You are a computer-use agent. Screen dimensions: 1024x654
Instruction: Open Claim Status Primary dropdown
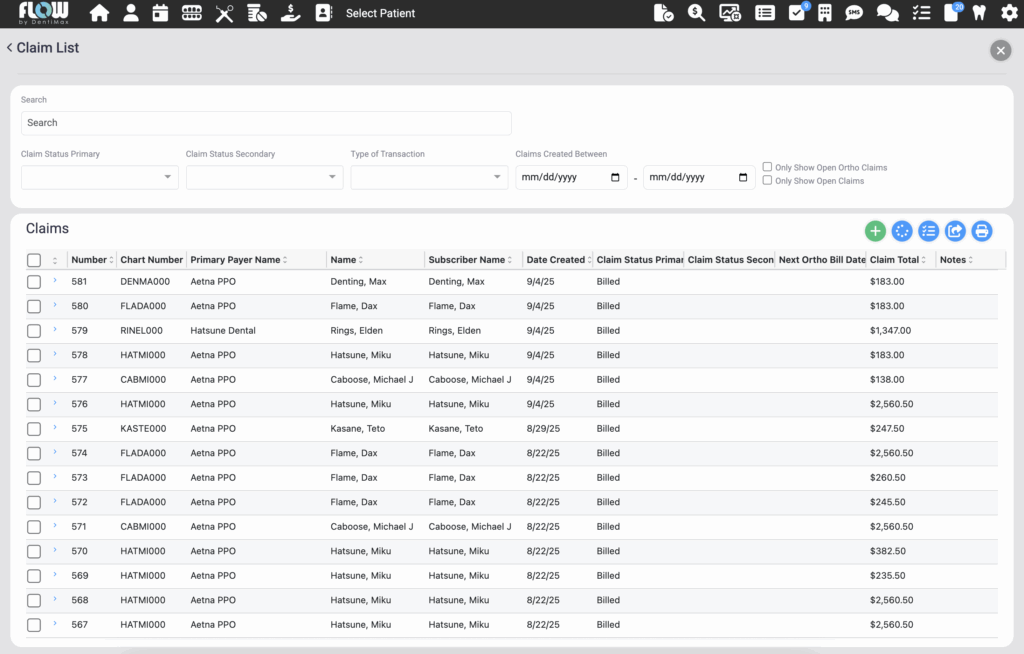click(99, 177)
